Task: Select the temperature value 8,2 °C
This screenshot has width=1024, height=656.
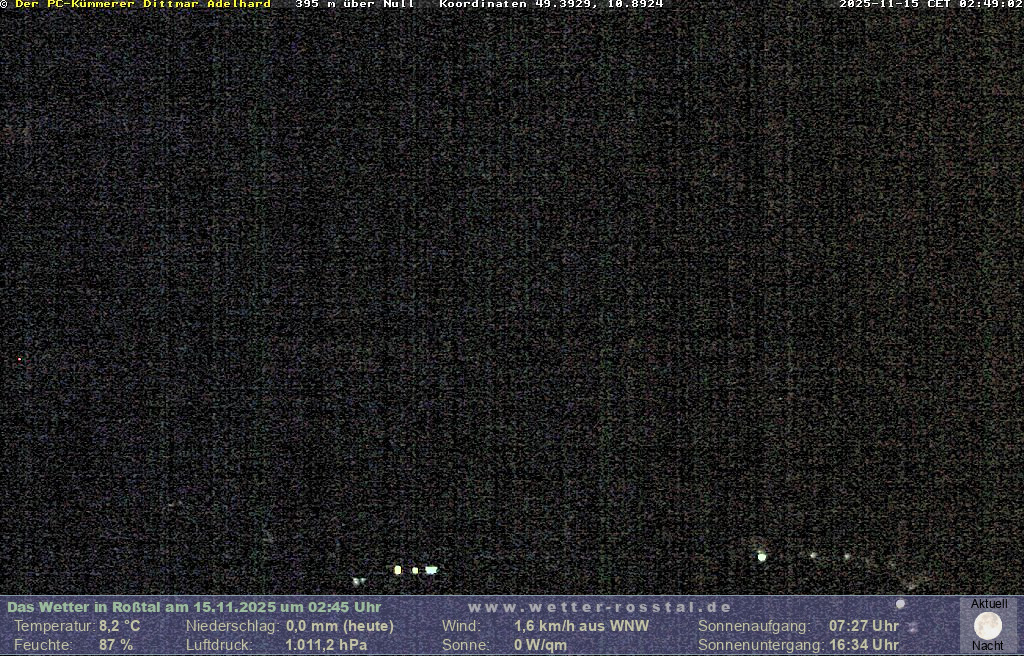Action: coord(119,626)
